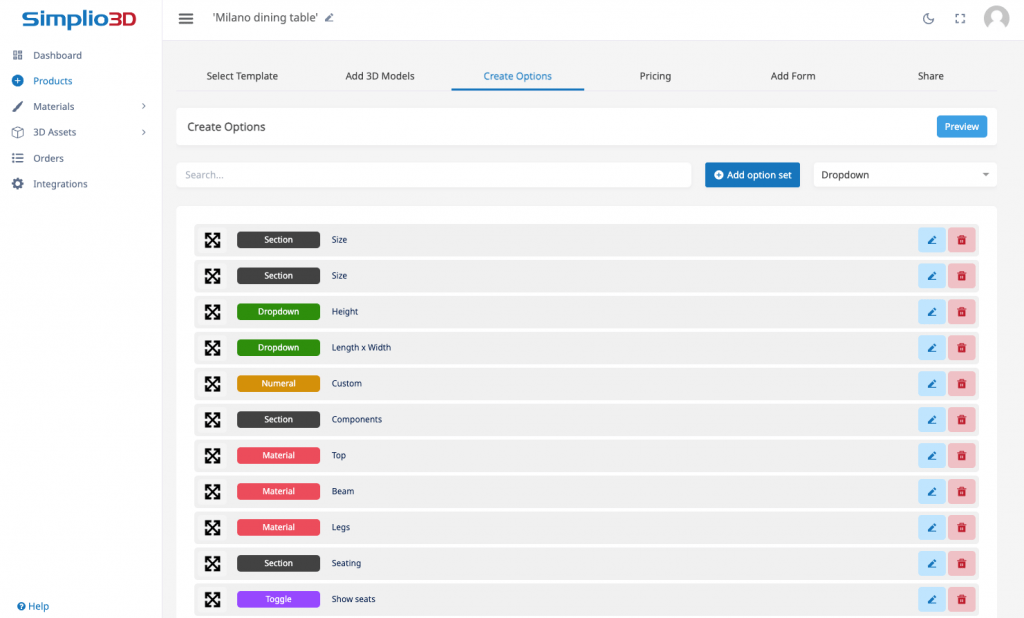1024x618 pixels.
Task: Edit the Height dropdown option
Action: click(x=931, y=312)
